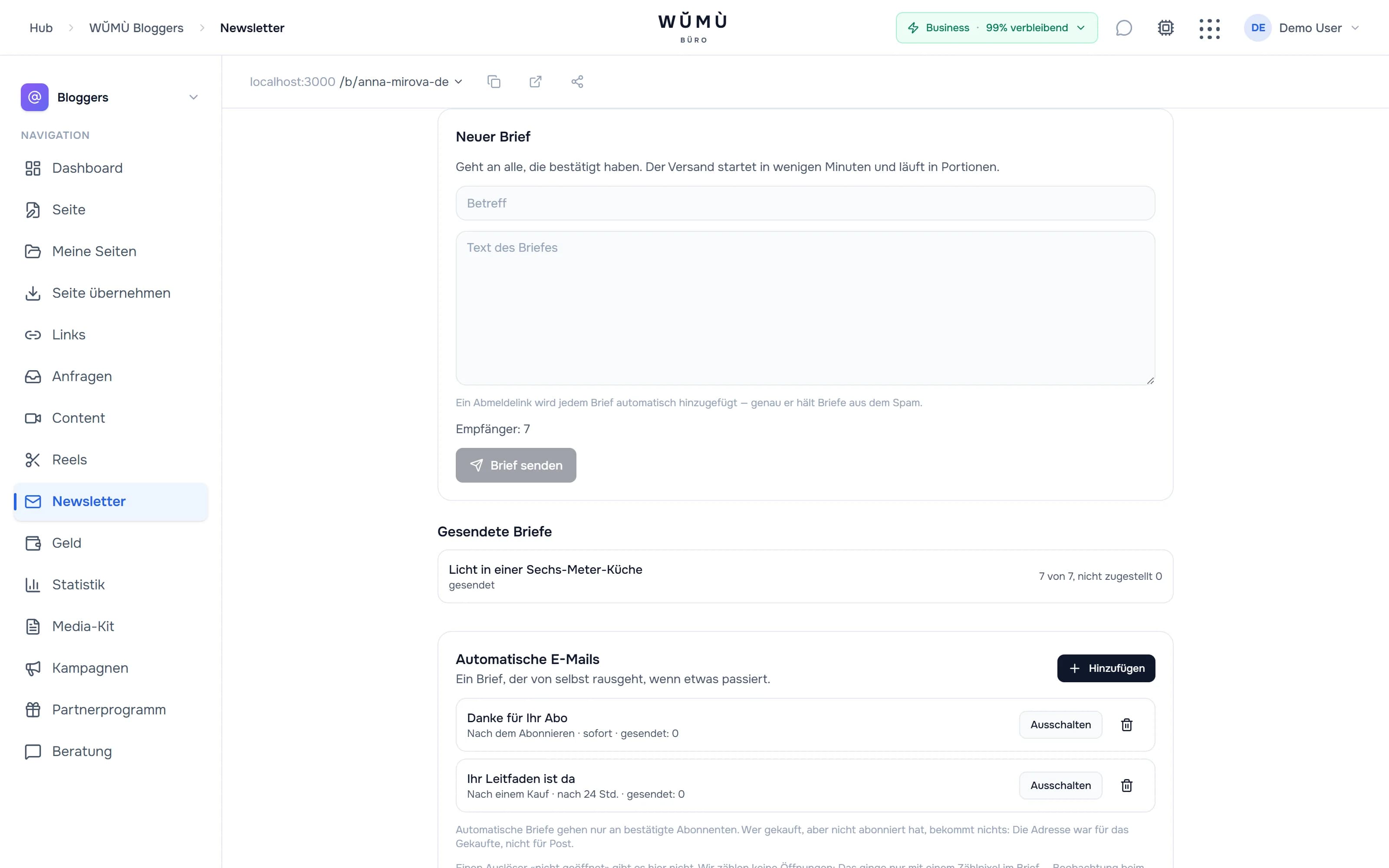Open the anna-mirova-de page dropdown
The width and height of the screenshot is (1389, 868).
pyautogui.click(x=401, y=82)
